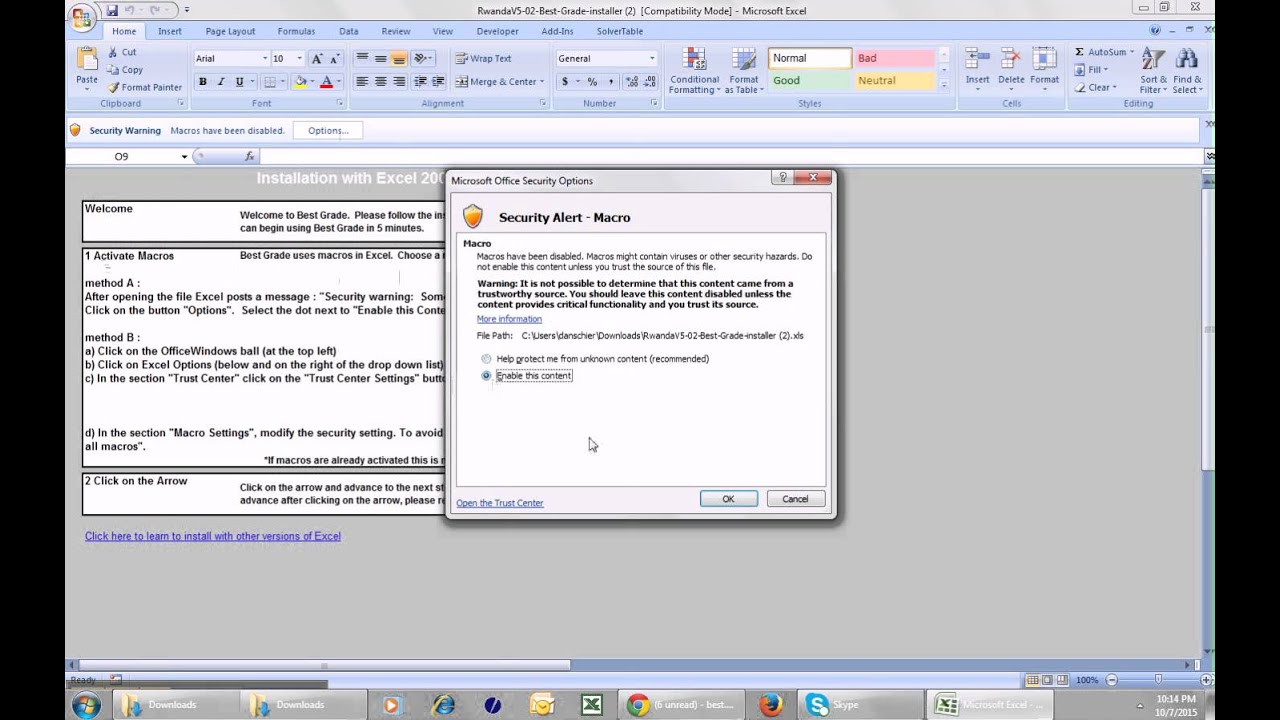Cancel the Security Options dialog
Image resolution: width=1280 pixels, height=720 pixels.
point(795,499)
